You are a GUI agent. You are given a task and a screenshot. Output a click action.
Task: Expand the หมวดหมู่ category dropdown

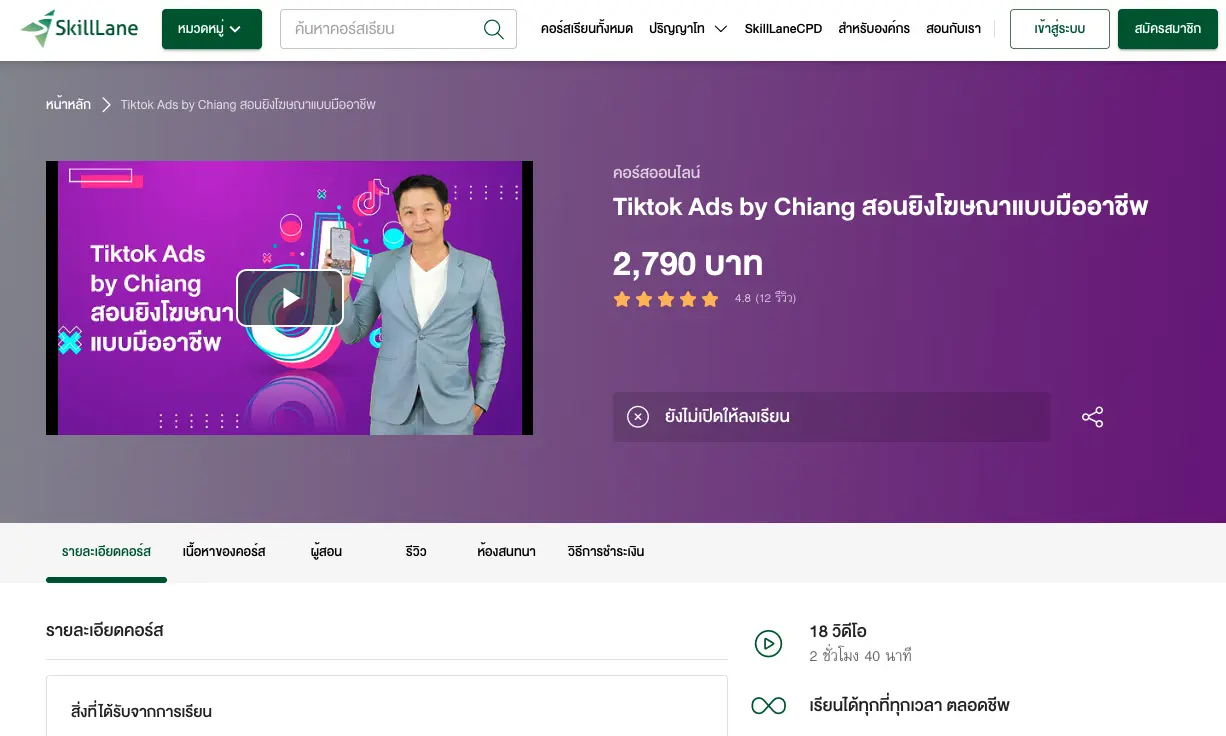[x=212, y=29]
